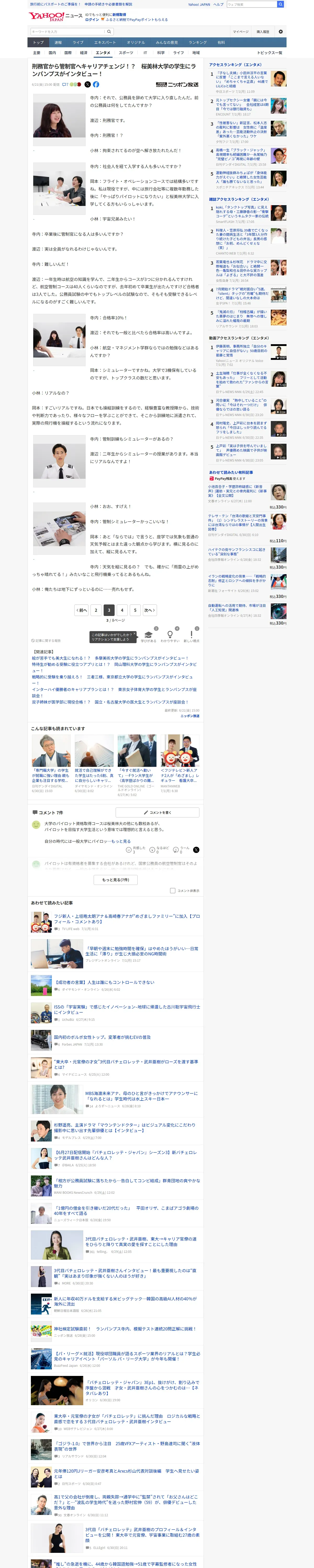Image resolution: width=314 pixels, height=1568 pixels.
Task: Open MBS海渡未来アナ article link
Action: (142, 1096)
